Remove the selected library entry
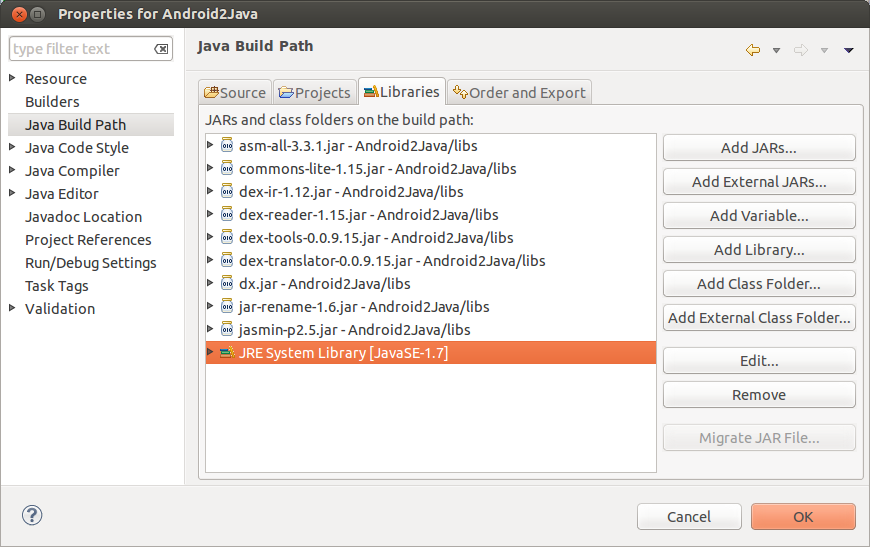The image size is (870, 547). pyautogui.click(x=759, y=395)
